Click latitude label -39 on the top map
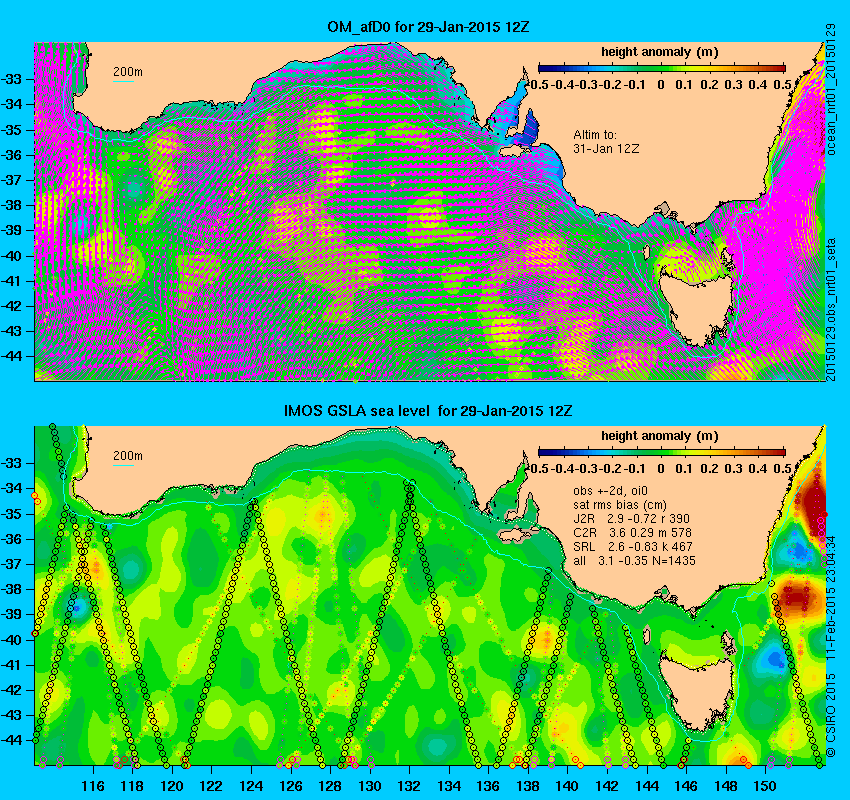 coord(10,230)
